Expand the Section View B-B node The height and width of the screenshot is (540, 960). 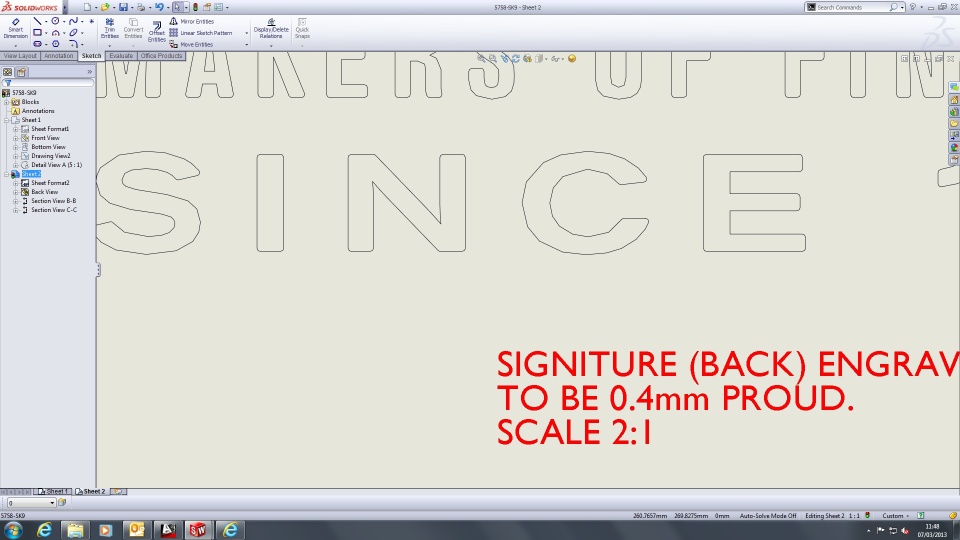[15, 201]
